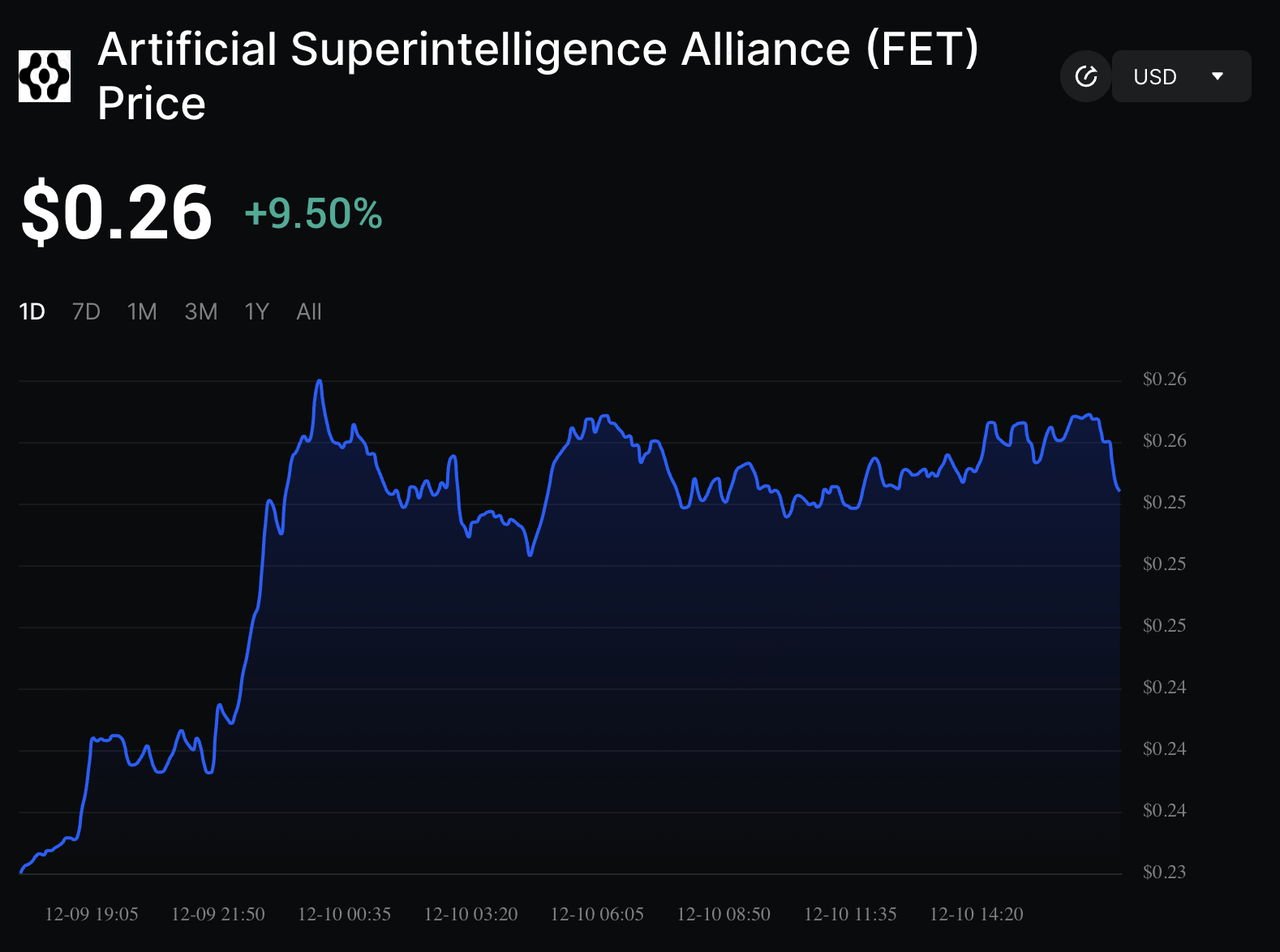Click the highest peak on the price line
The width and height of the screenshot is (1280, 952).
coord(319,381)
